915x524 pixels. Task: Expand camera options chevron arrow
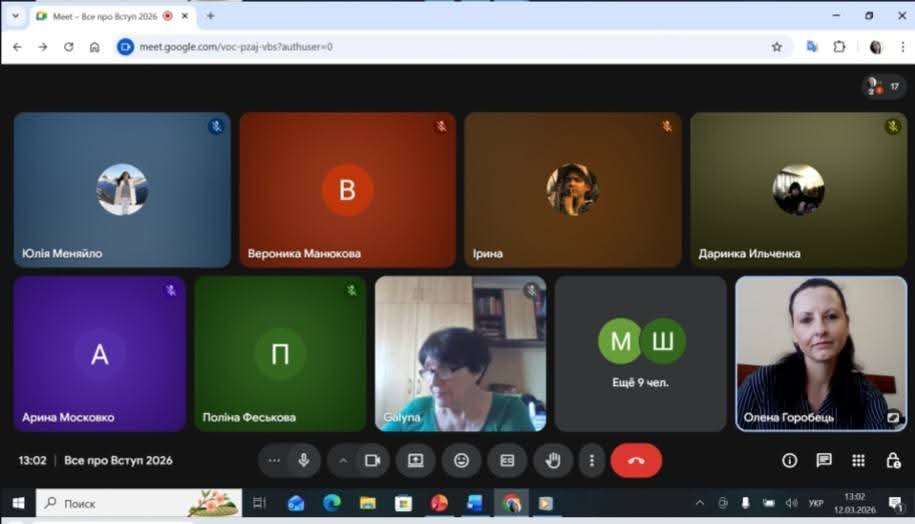pyautogui.click(x=343, y=460)
